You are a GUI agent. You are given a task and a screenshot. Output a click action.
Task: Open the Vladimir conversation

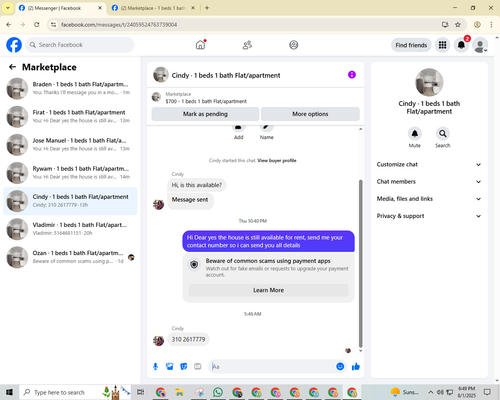tap(70, 229)
